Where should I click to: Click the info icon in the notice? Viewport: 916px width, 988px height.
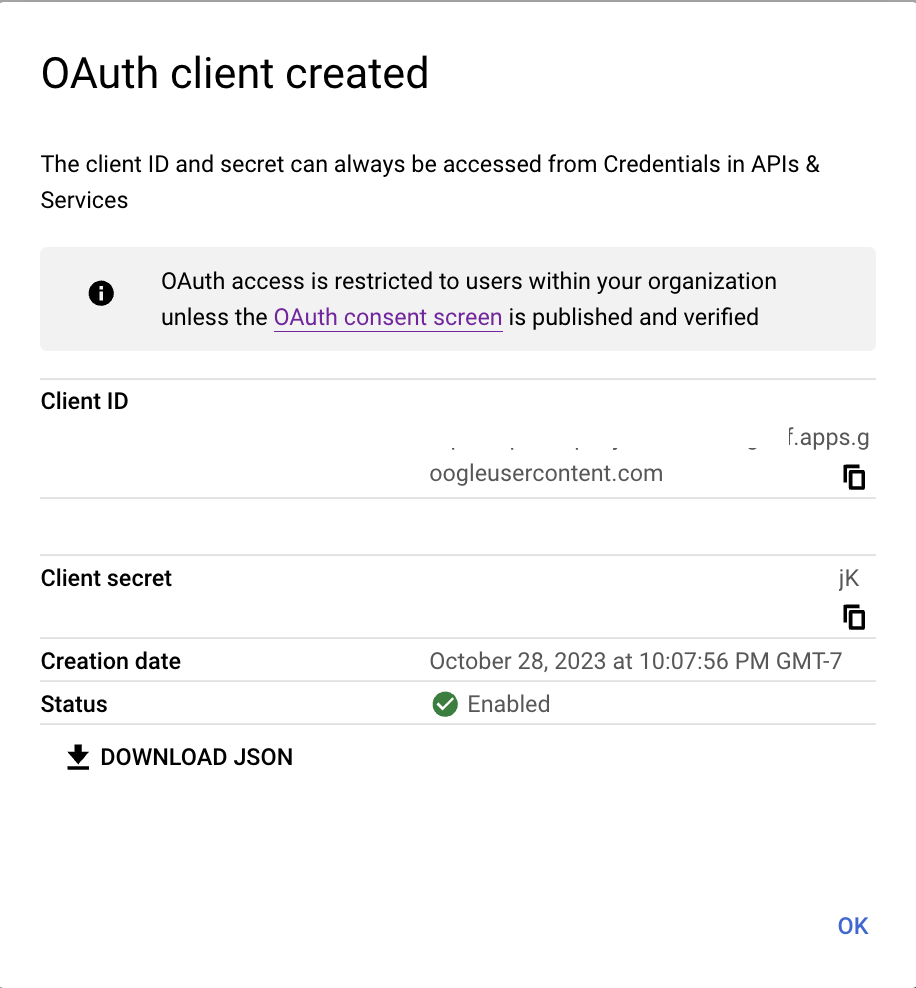tap(101, 293)
